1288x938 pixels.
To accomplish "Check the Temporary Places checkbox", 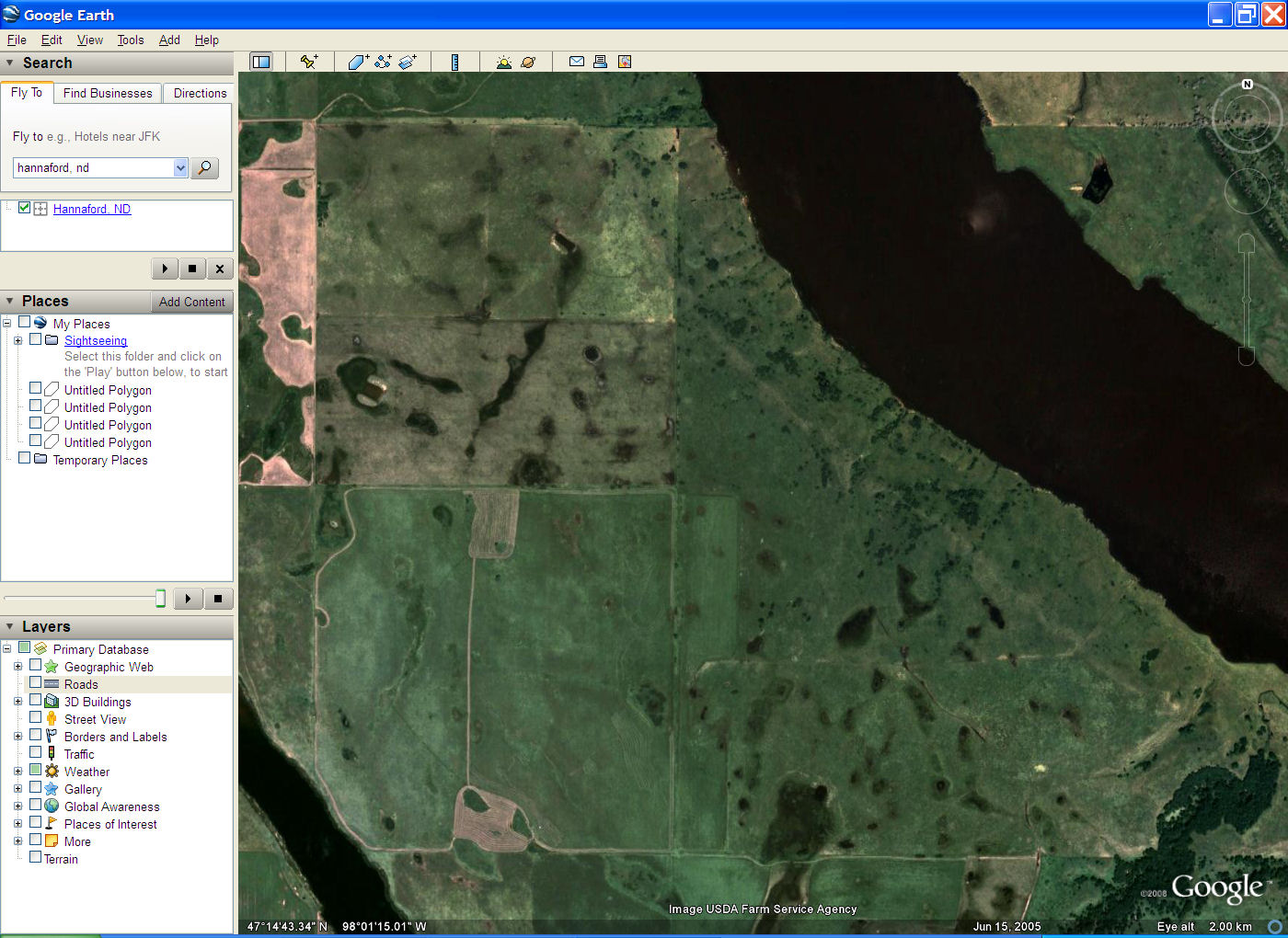I will tap(25, 458).
